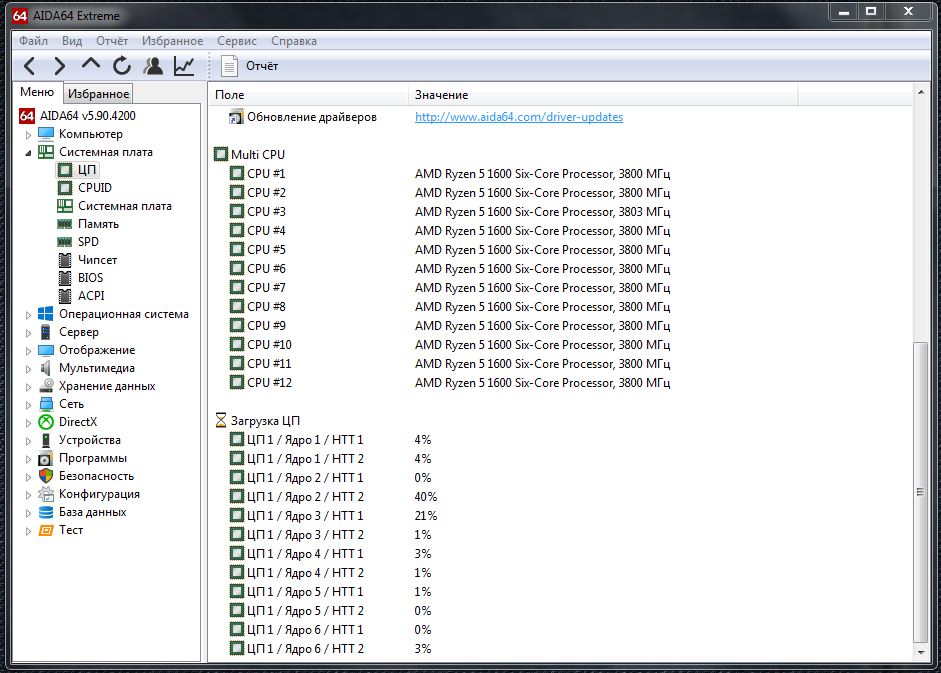Open the Файл menu
This screenshot has height=673, width=941.
pos(33,41)
